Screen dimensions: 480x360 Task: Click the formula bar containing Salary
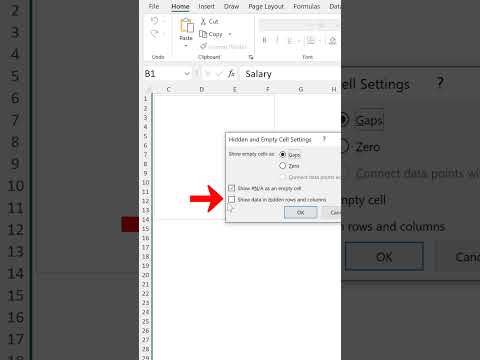point(292,74)
